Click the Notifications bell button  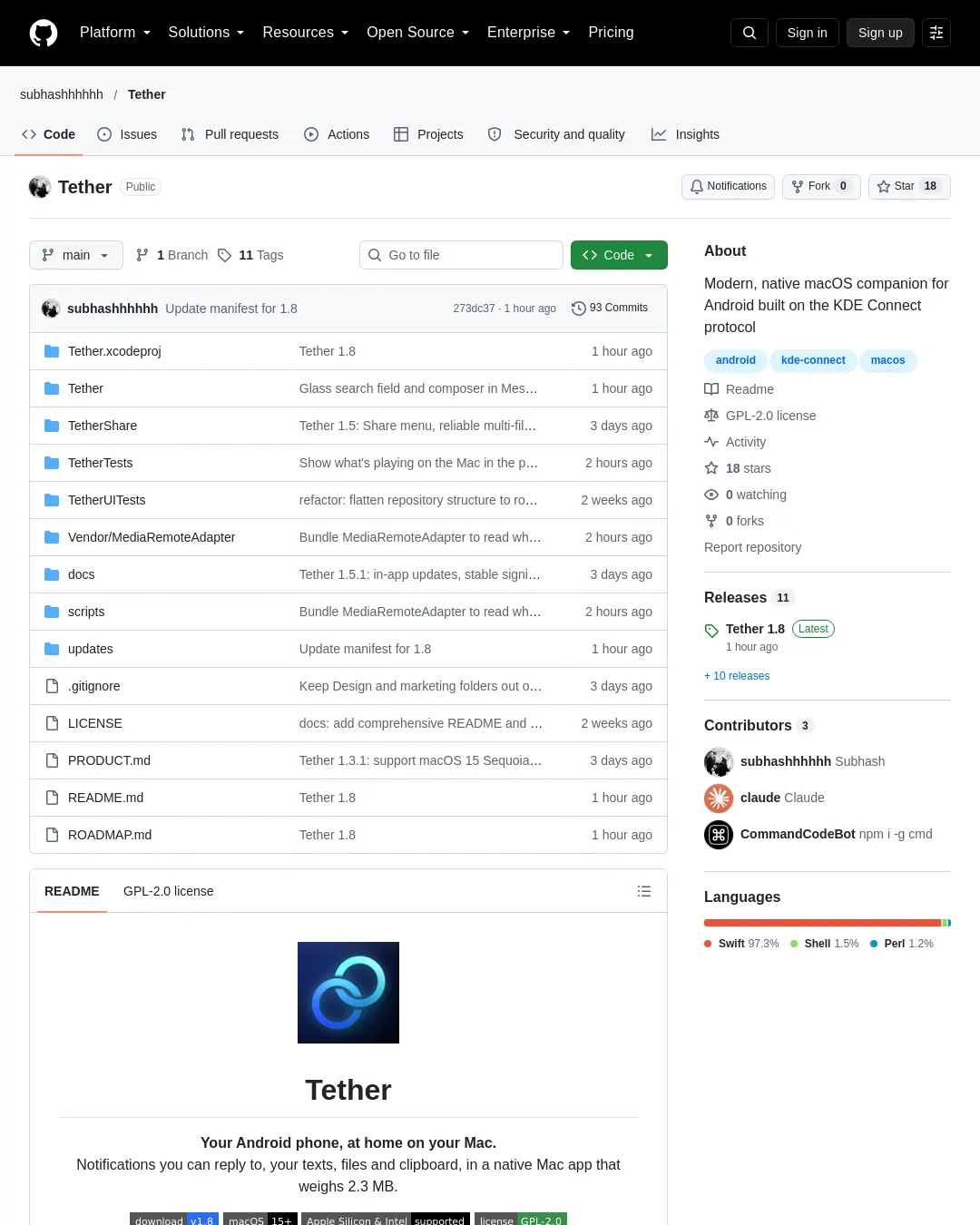click(728, 187)
